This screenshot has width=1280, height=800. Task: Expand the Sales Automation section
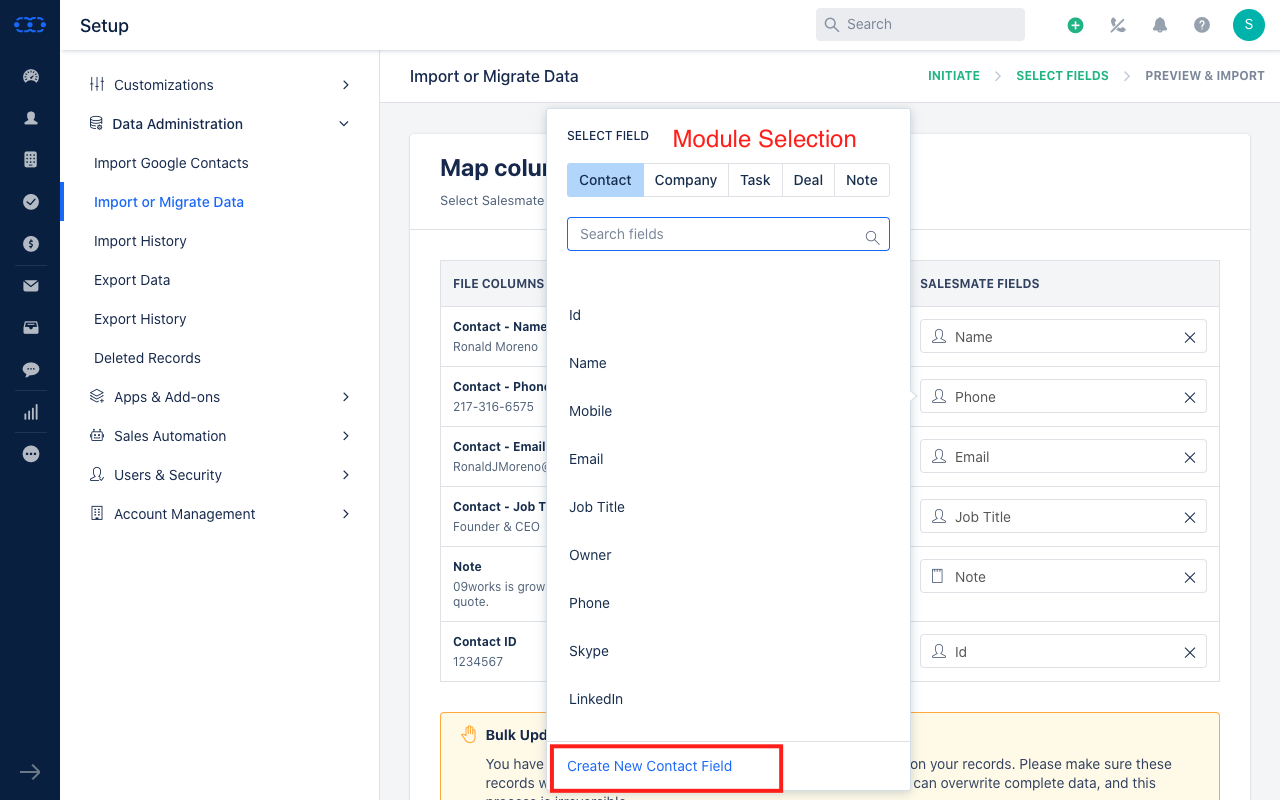[x=219, y=436]
